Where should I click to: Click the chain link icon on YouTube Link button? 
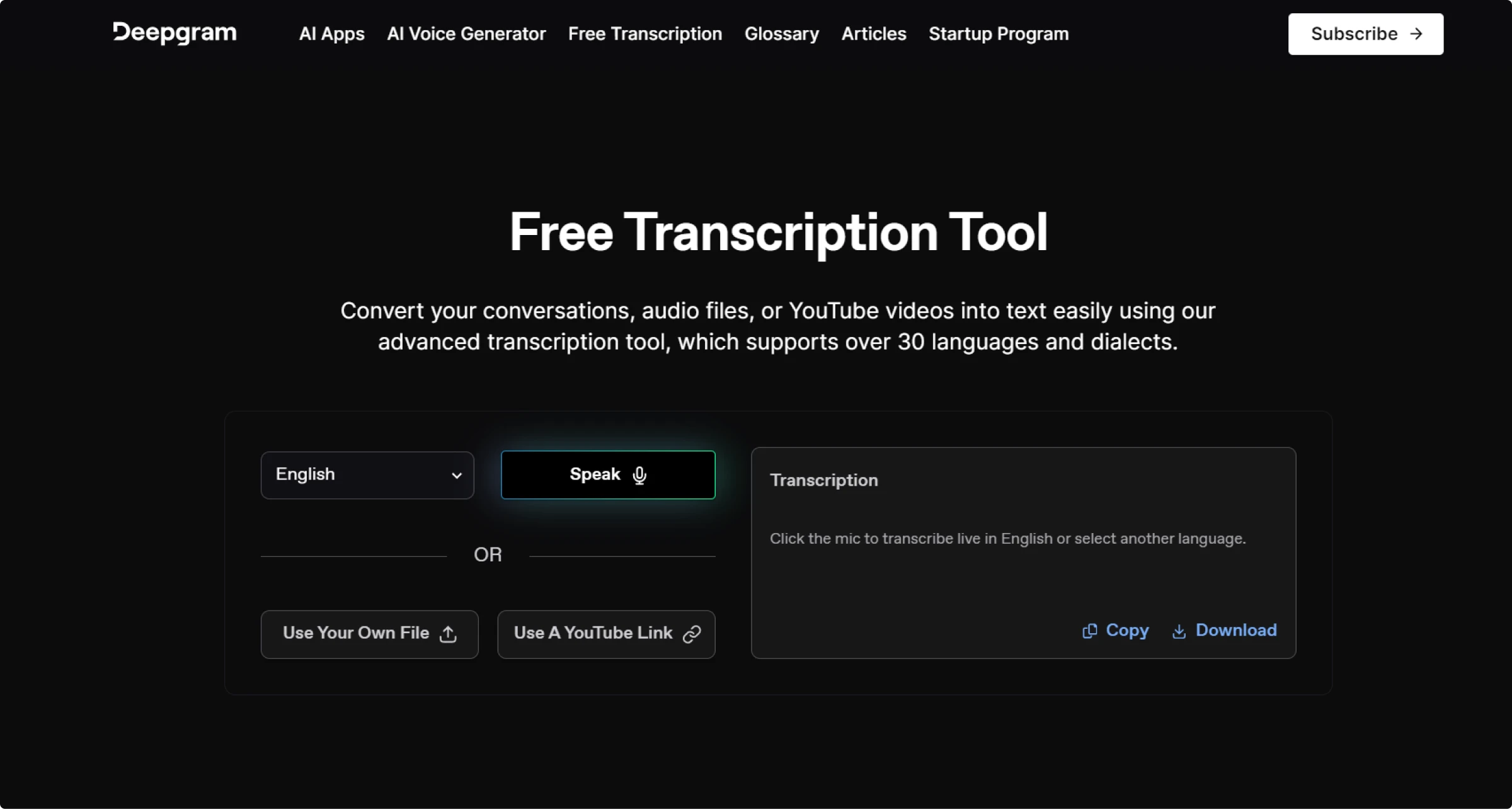pyautogui.click(x=692, y=634)
